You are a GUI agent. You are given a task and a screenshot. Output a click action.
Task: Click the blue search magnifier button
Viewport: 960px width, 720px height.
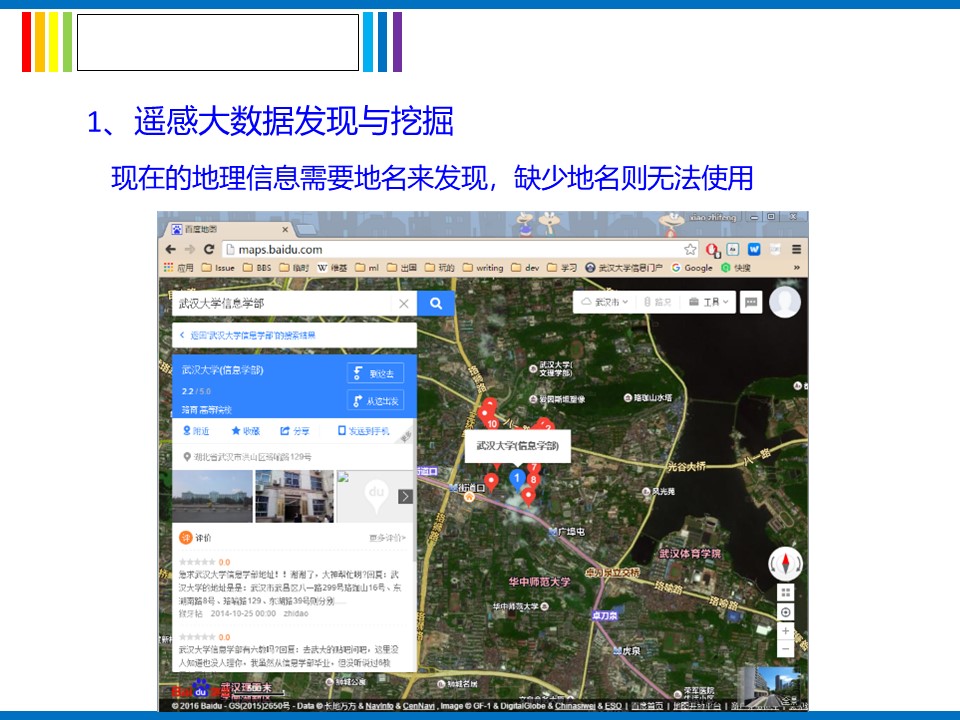point(436,303)
